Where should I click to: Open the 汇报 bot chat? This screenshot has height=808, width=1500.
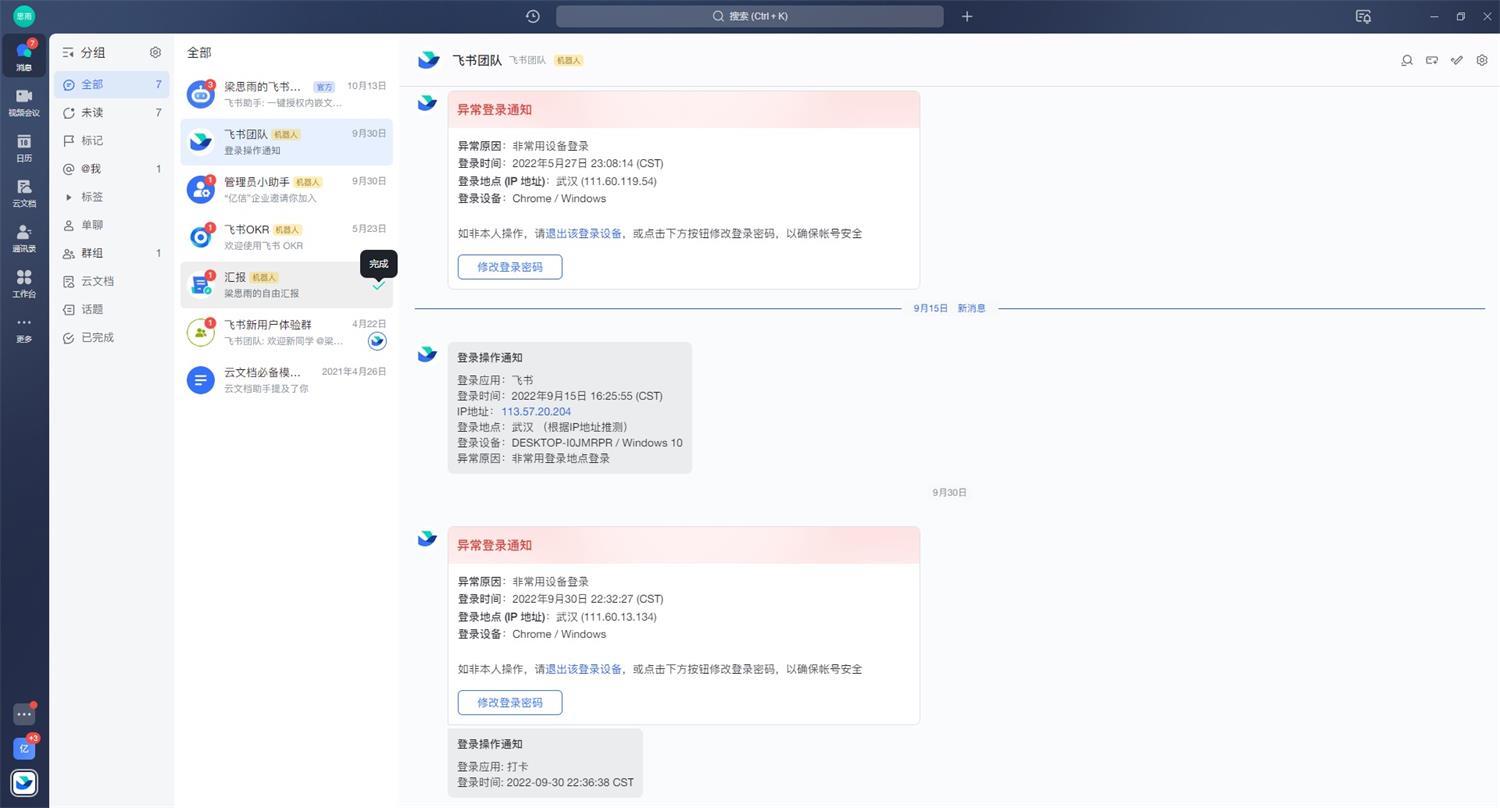pos(286,285)
